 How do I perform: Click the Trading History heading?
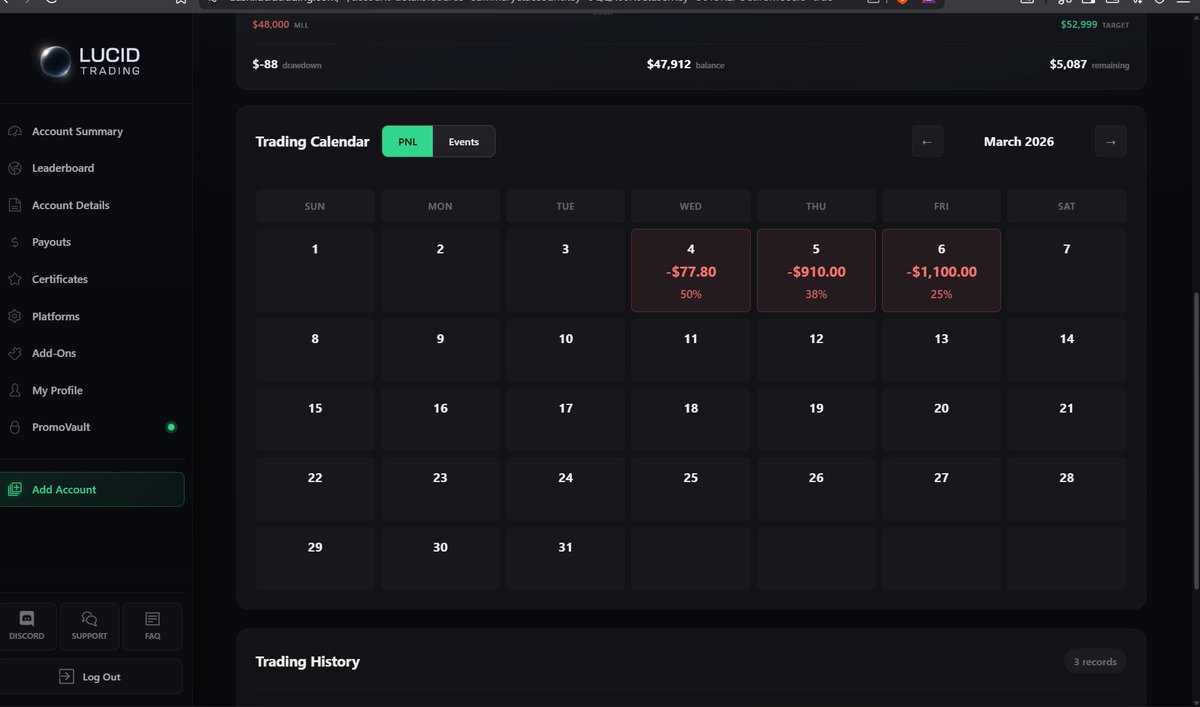307,662
